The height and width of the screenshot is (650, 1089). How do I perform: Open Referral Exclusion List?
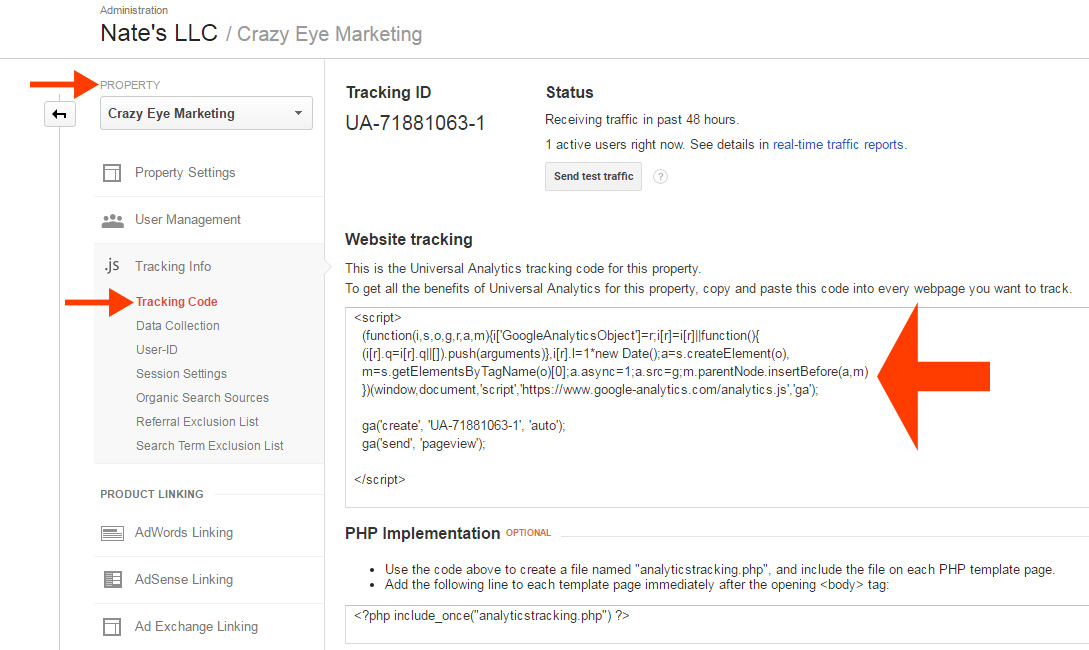pos(197,422)
